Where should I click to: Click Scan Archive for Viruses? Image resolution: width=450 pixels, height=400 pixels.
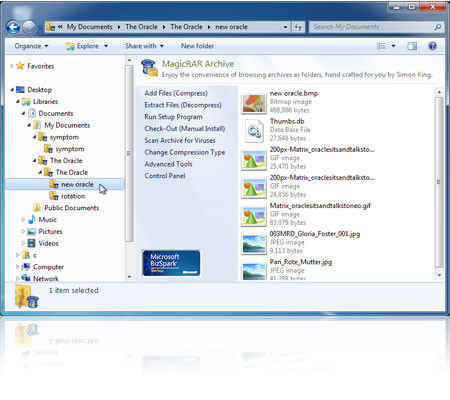[x=180, y=140]
